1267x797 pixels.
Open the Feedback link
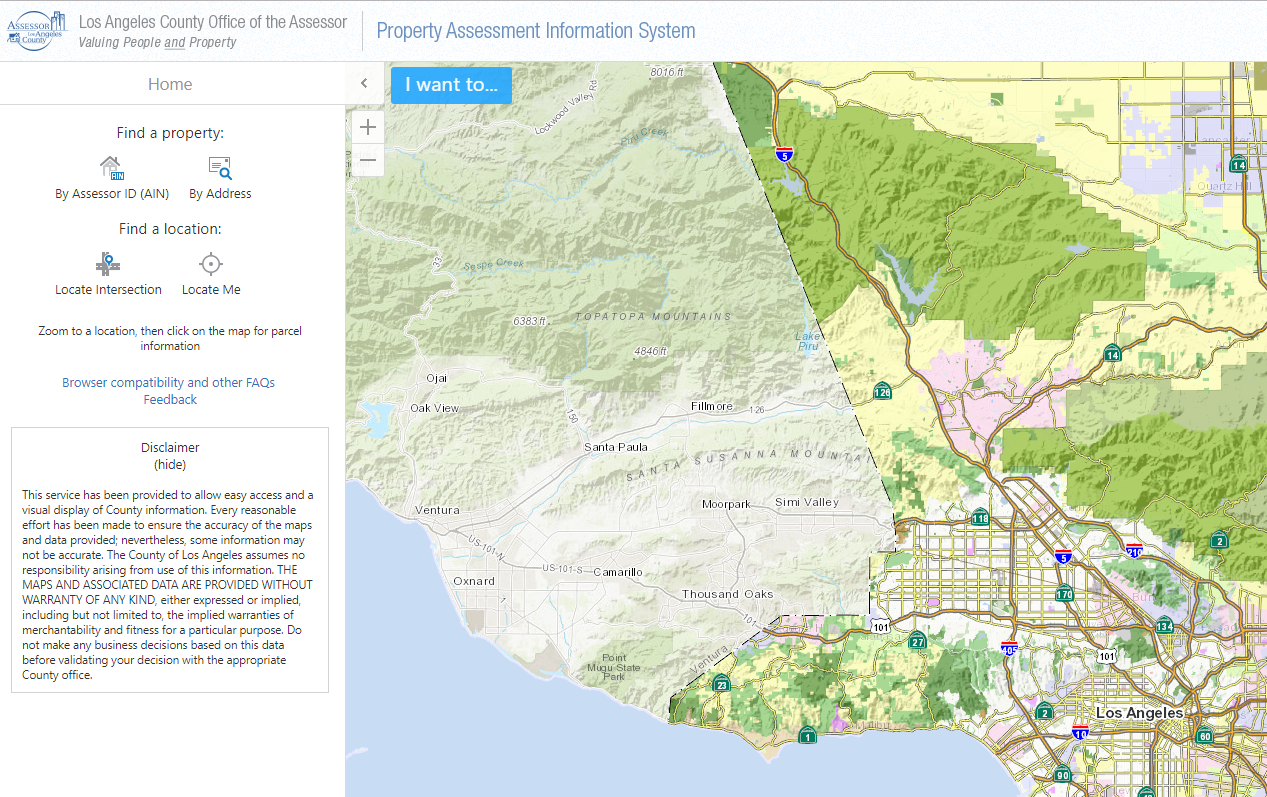(x=169, y=399)
